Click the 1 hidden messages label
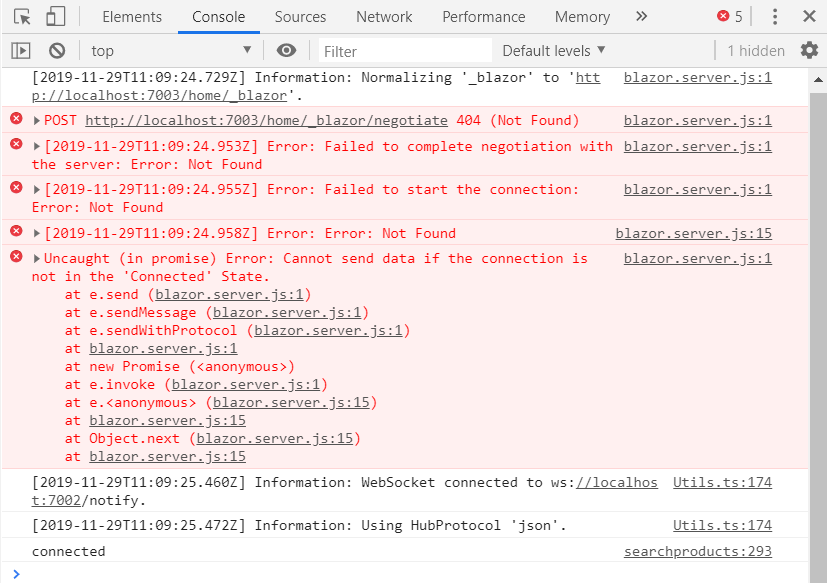Screen dimensions: 827x583 coord(756,51)
